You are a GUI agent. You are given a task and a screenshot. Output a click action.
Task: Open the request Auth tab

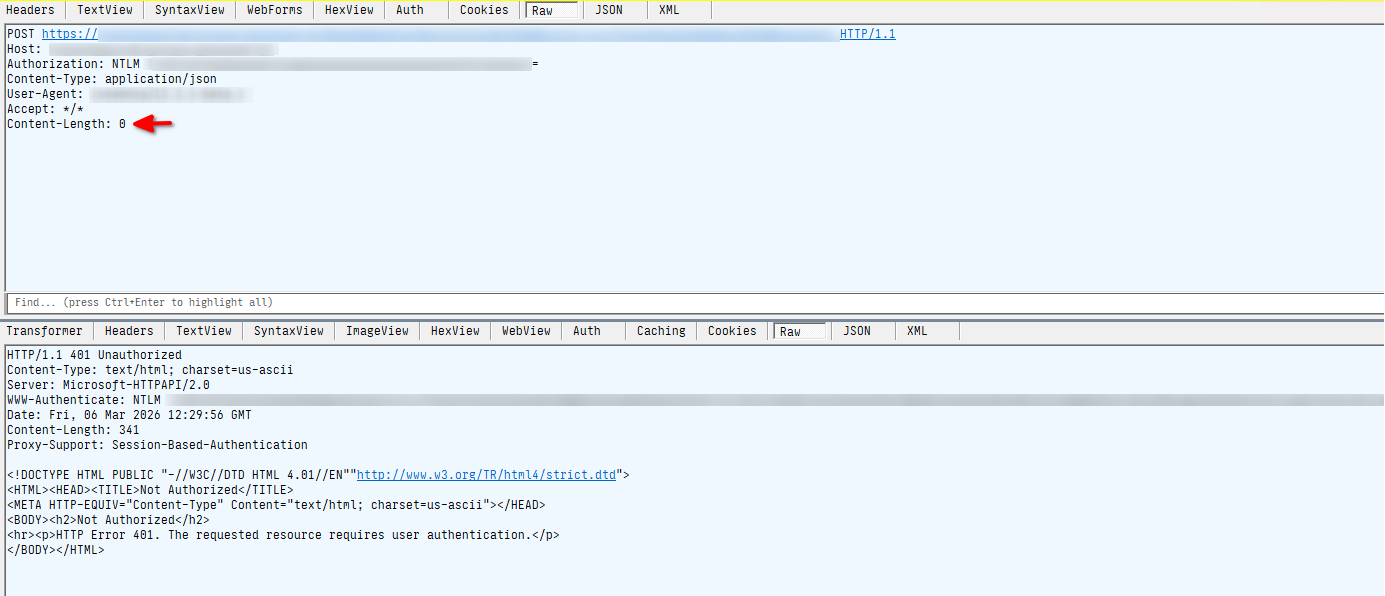409,10
